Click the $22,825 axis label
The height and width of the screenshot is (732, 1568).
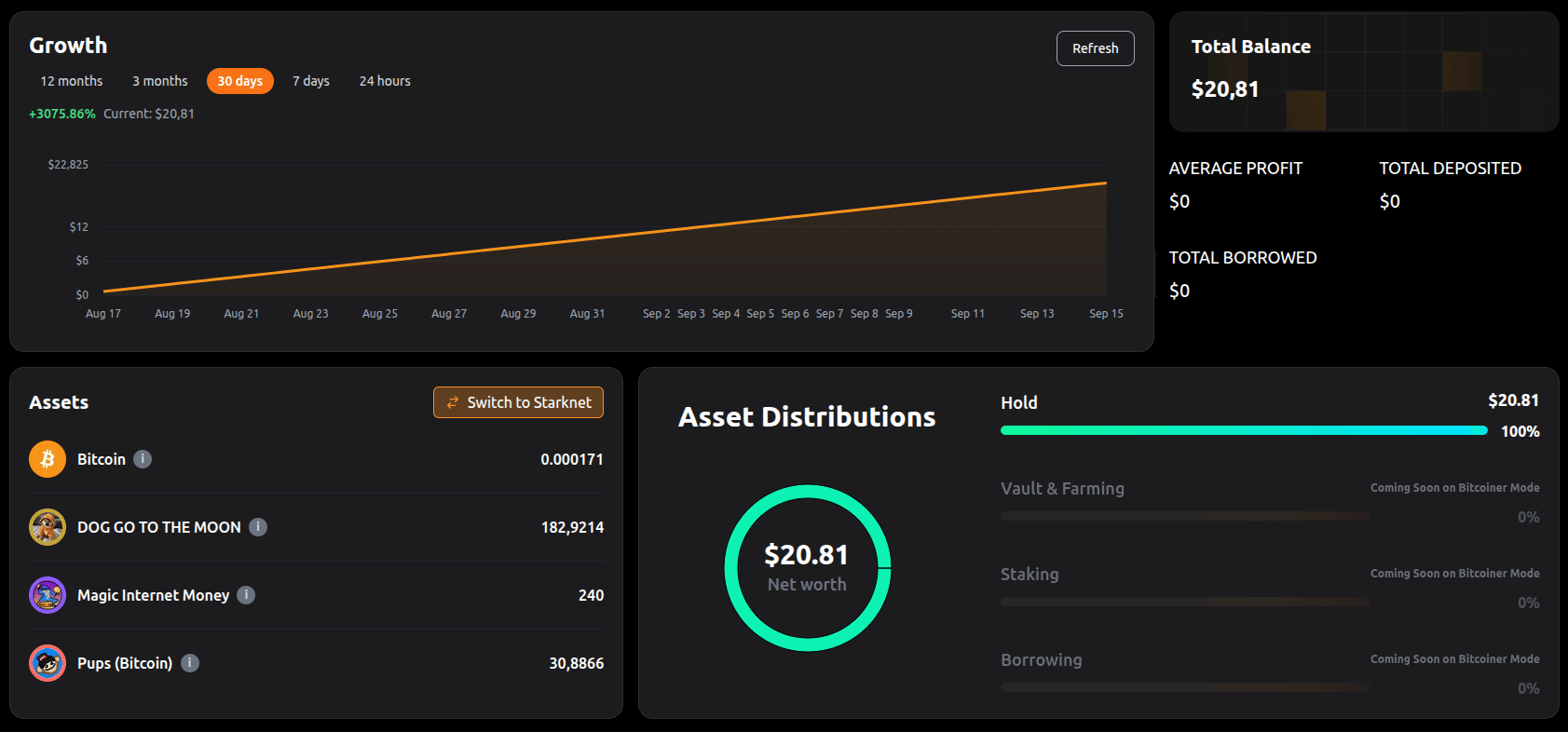pos(68,165)
